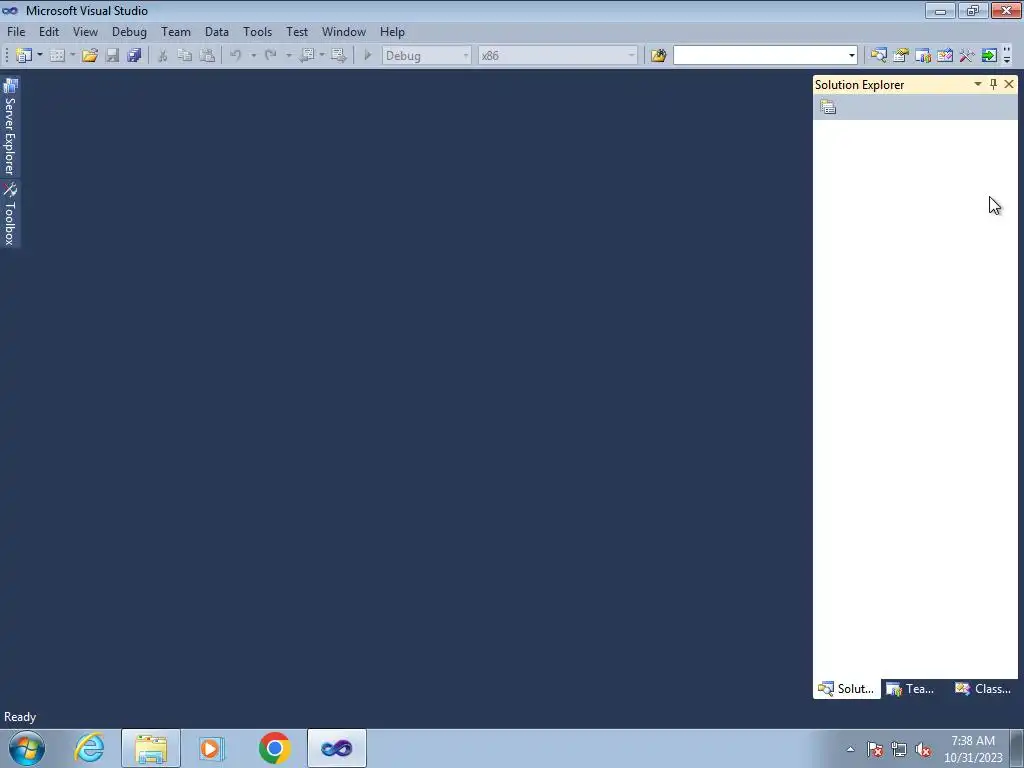Viewport: 1024px width, 768px height.
Task: Expand the Server Explorer side tab
Action: click(10, 127)
